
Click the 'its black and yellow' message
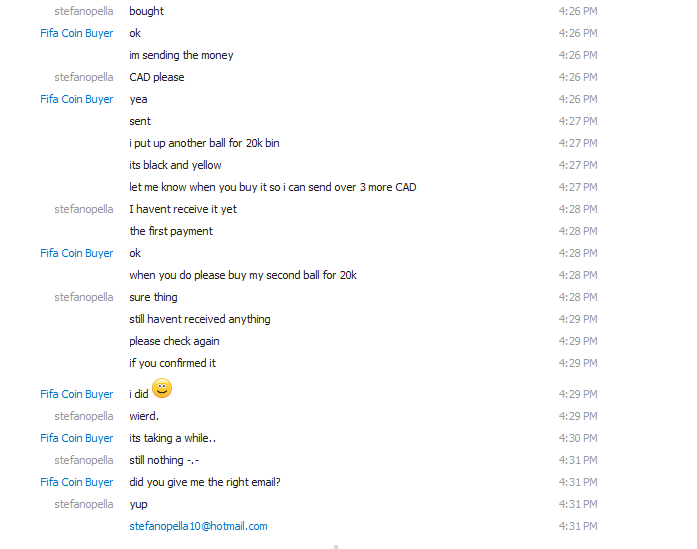175,165
